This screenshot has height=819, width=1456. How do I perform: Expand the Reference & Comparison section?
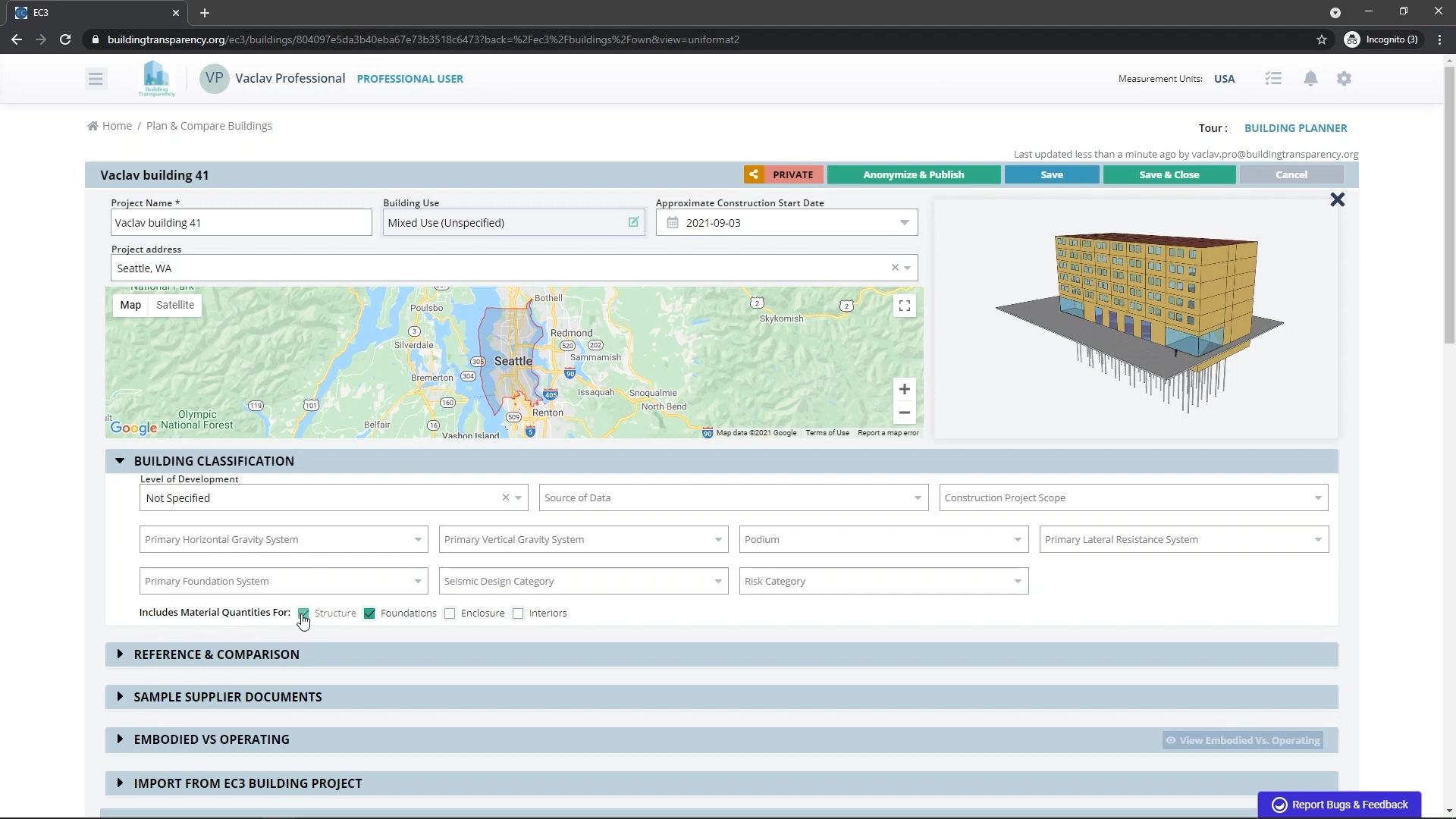[217, 654]
